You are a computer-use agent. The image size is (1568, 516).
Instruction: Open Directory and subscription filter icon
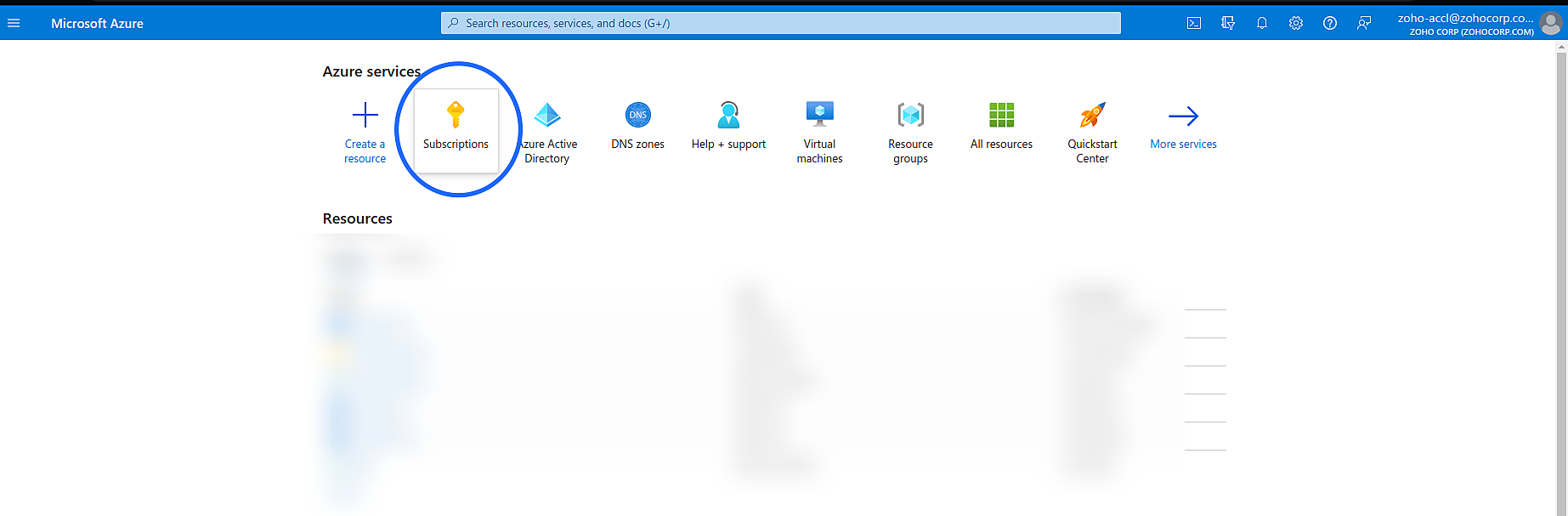click(1228, 23)
